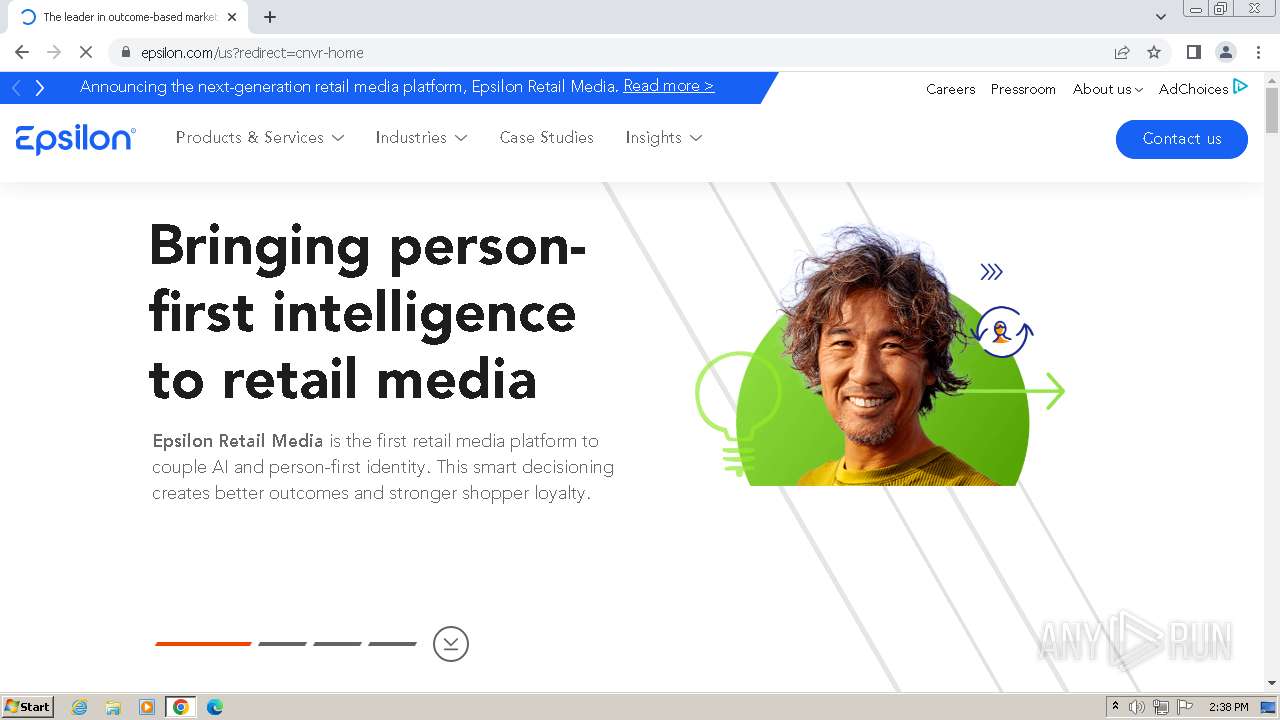
Task: Open the Chrome profile avatar icon
Action: (x=1226, y=52)
